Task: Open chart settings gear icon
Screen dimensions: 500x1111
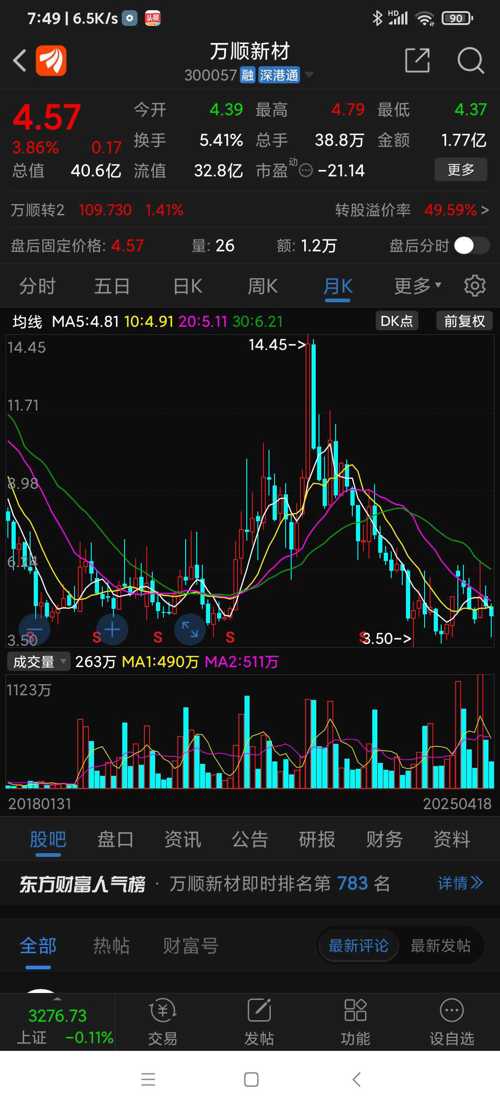Action: [x=475, y=286]
